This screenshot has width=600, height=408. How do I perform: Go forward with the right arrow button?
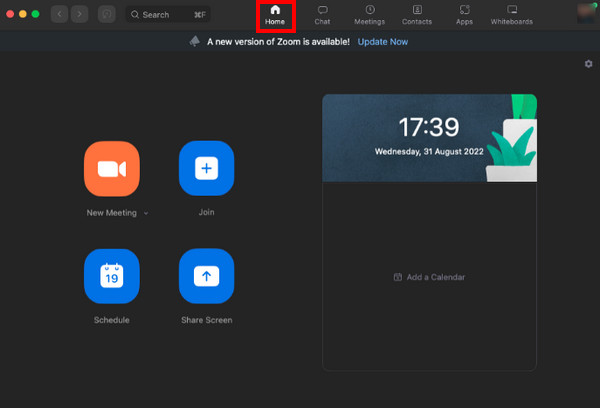pyautogui.click(x=80, y=15)
